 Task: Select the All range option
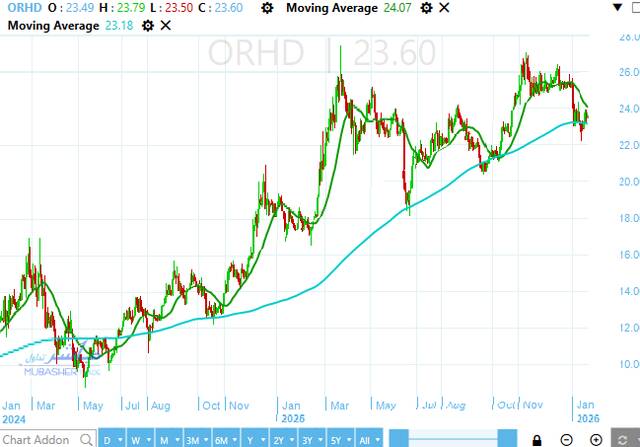(367, 439)
